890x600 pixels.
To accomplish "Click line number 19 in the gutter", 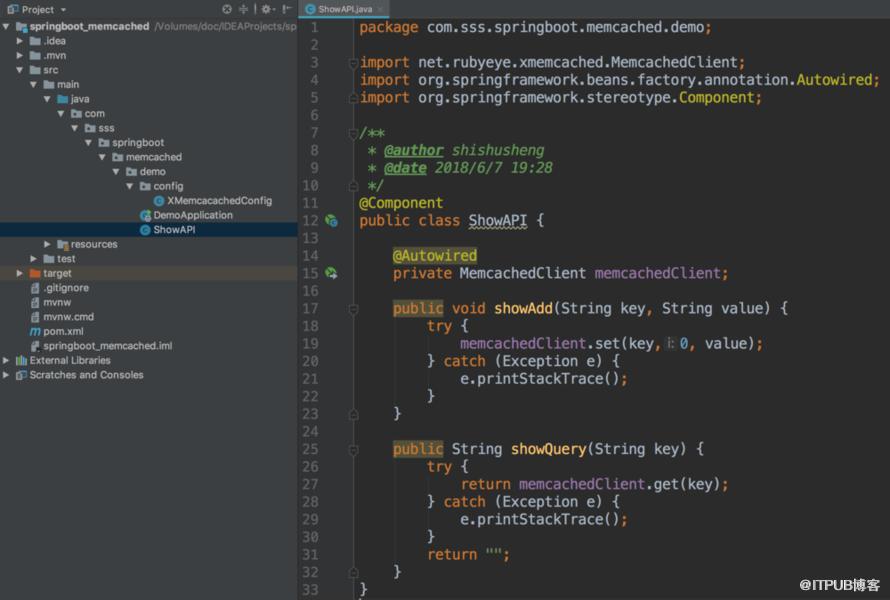I will pos(310,344).
